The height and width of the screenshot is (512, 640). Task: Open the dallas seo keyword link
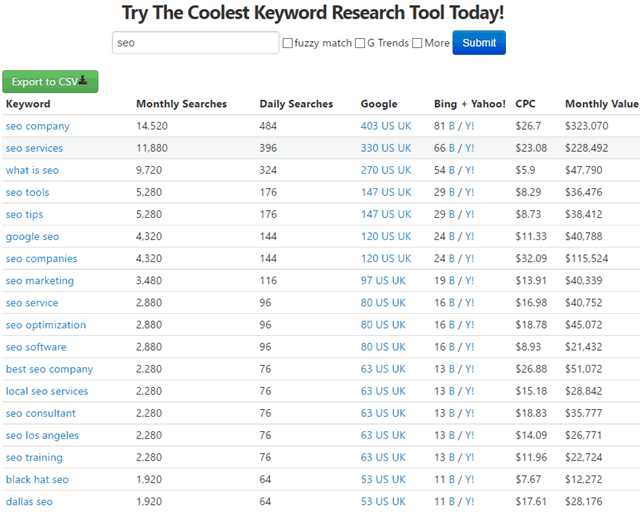coord(29,501)
